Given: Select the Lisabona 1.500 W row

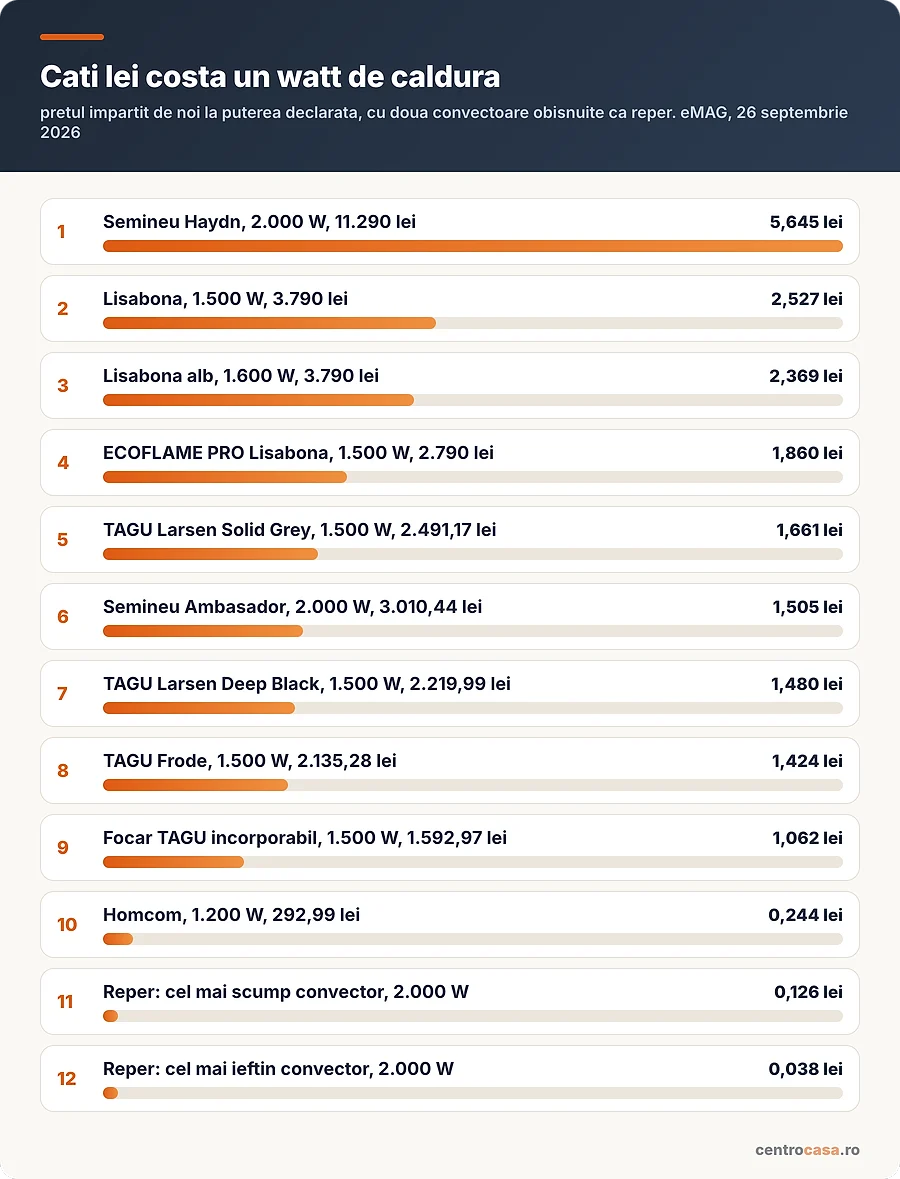Looking at the screenshot, I should [x=450, y=308].
